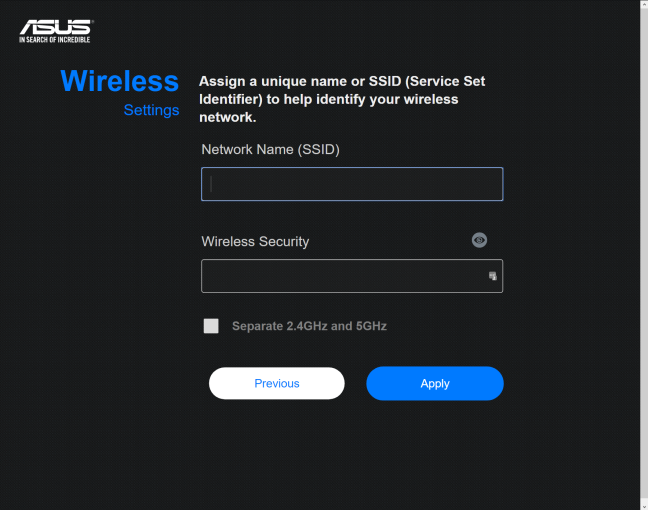Click the SSID description paragraph
648x510 pixels.
click(342, 99)
